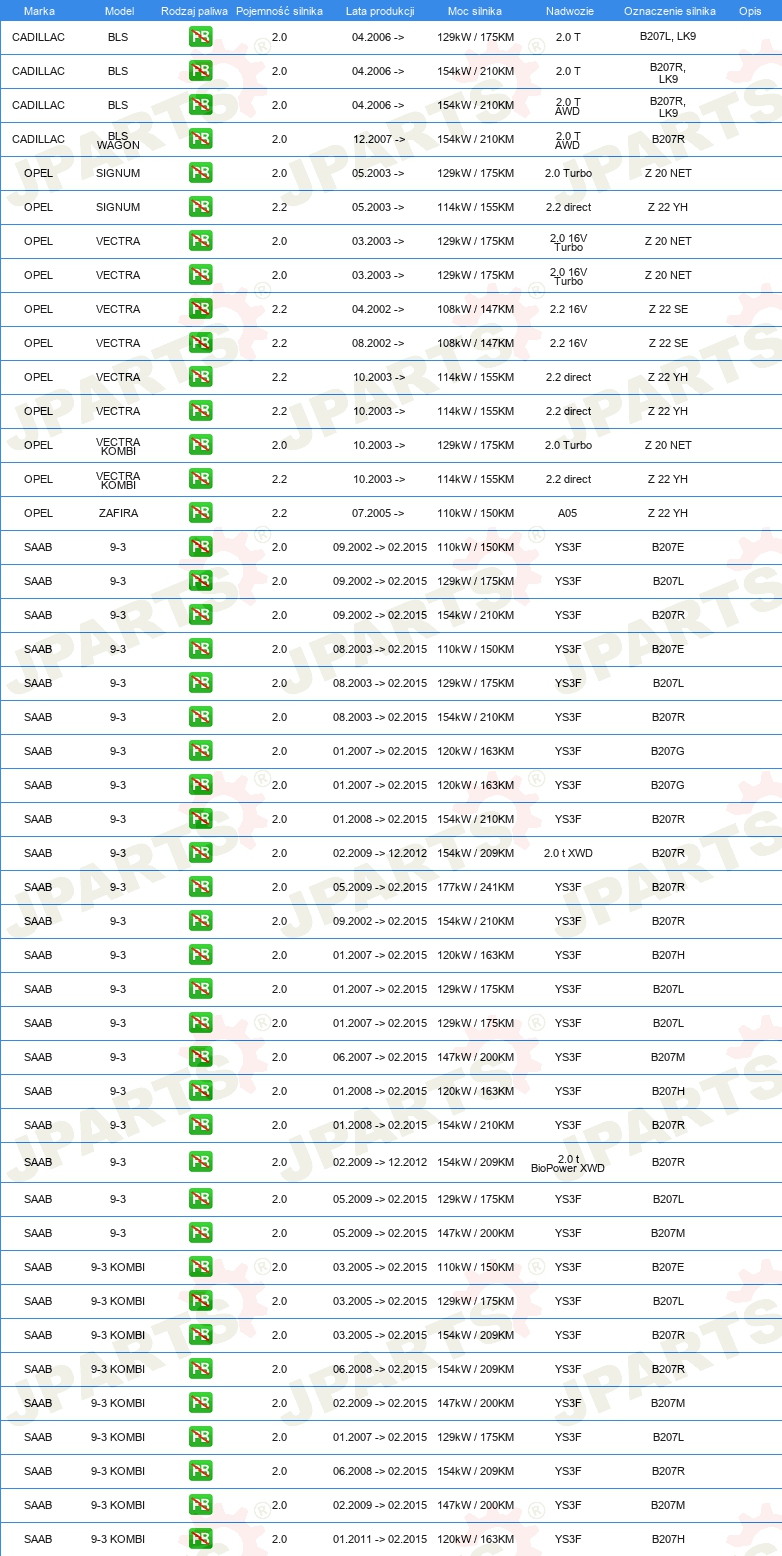Click fuel icon in BLS WAGON row

coord(200,139)
